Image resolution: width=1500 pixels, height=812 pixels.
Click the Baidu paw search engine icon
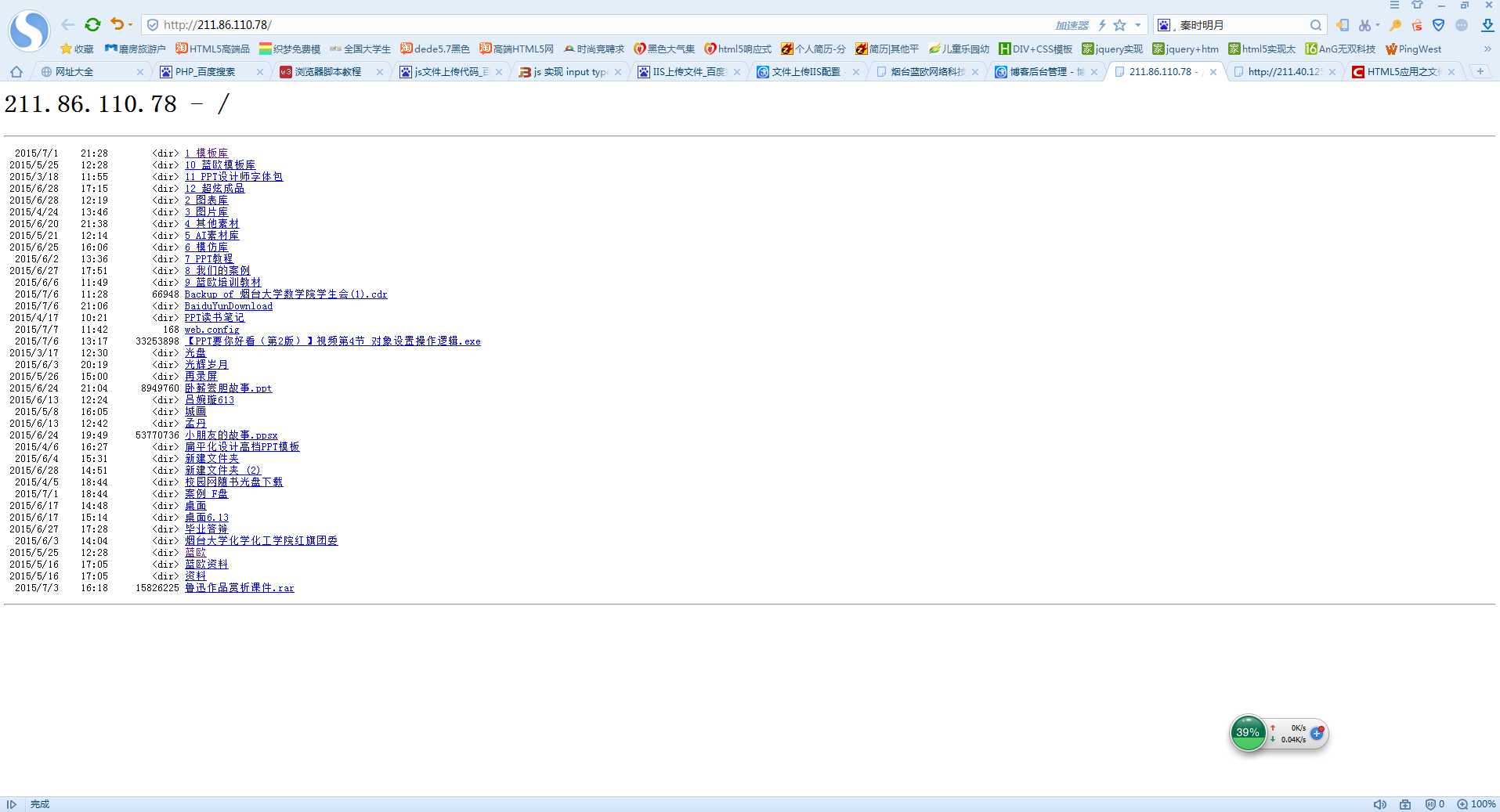tap(1164, 25)
